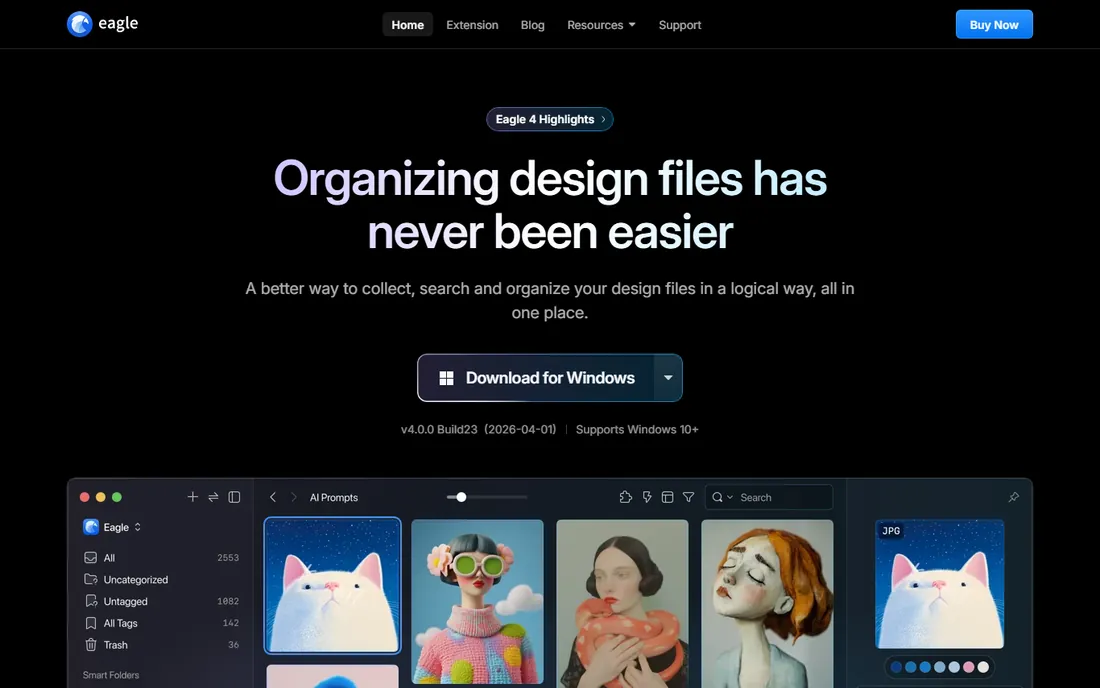Click the plus add icon in app sidebar
The height and width of the screenshot is (688, 1100).
(x=192, y=497)
